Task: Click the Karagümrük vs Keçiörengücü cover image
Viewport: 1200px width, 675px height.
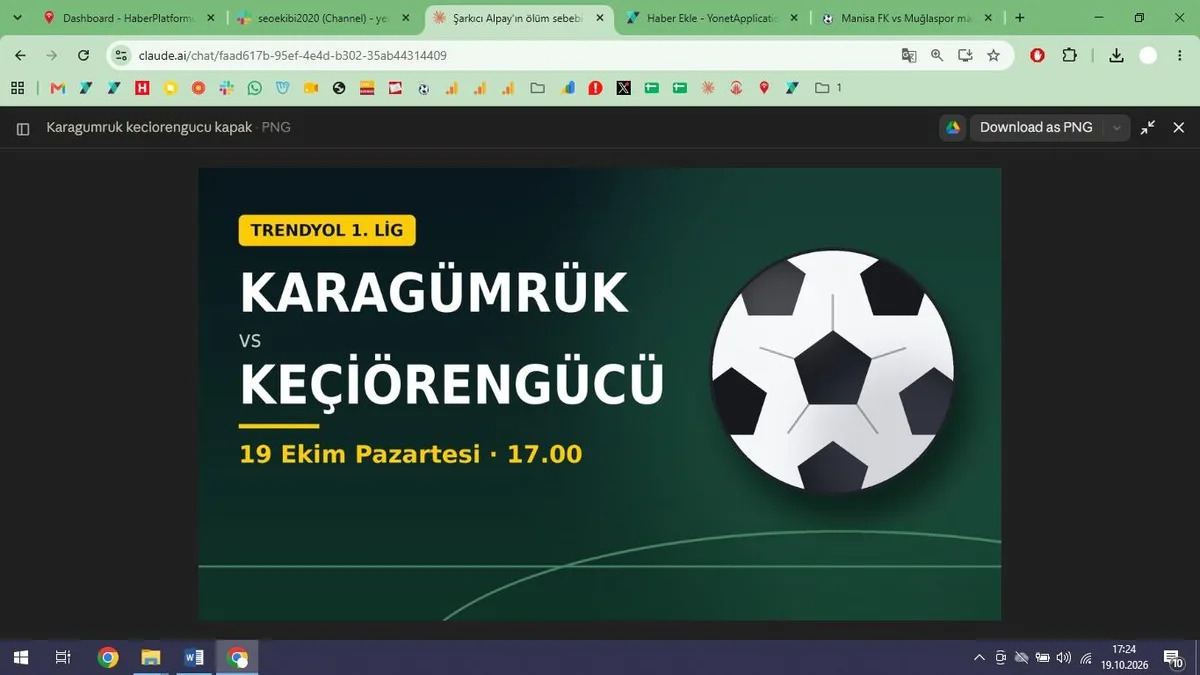Action: click(x=599, y=394)
